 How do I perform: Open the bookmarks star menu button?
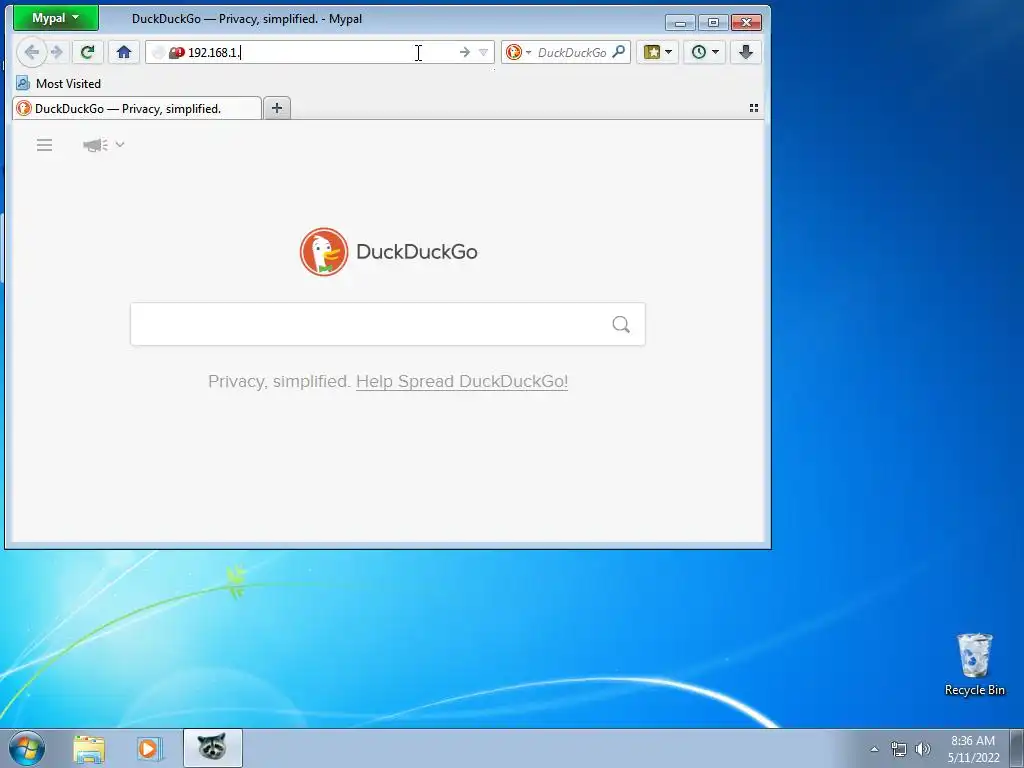tap(652, 52)
